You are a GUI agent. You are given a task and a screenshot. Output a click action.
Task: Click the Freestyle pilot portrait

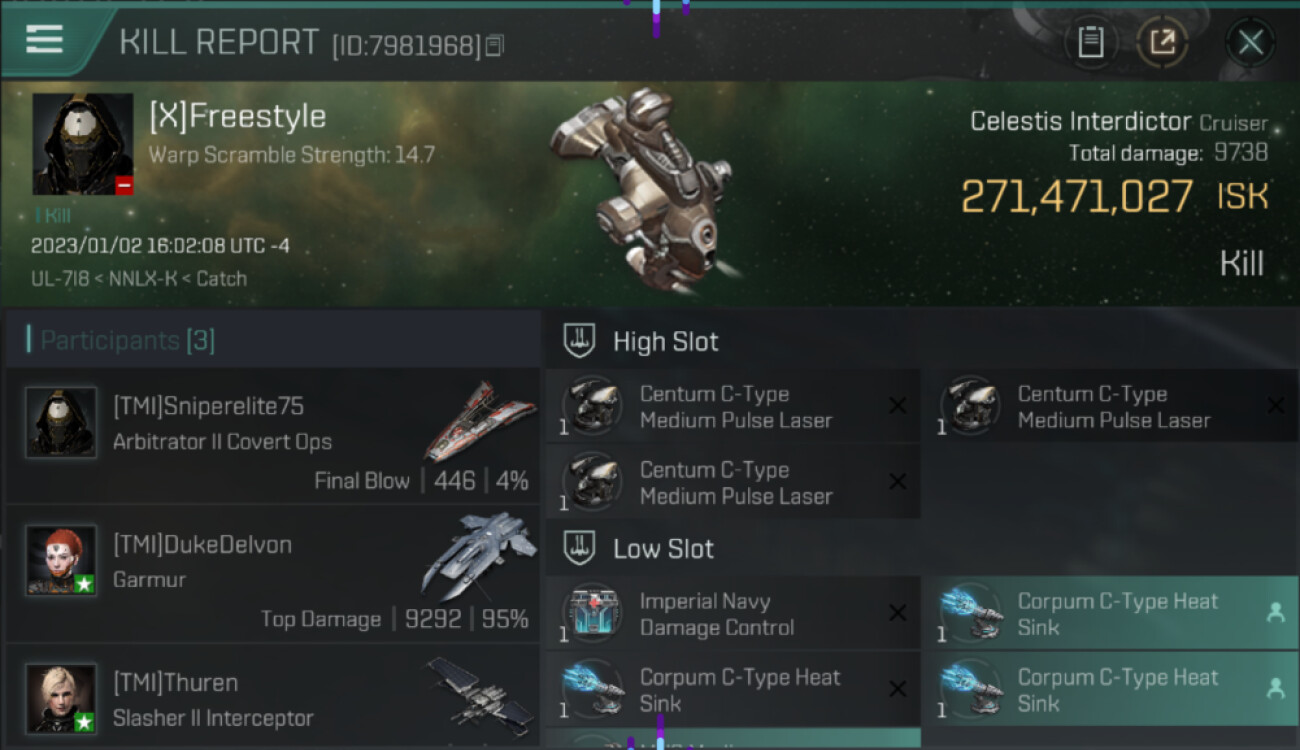tap(83, 144)
